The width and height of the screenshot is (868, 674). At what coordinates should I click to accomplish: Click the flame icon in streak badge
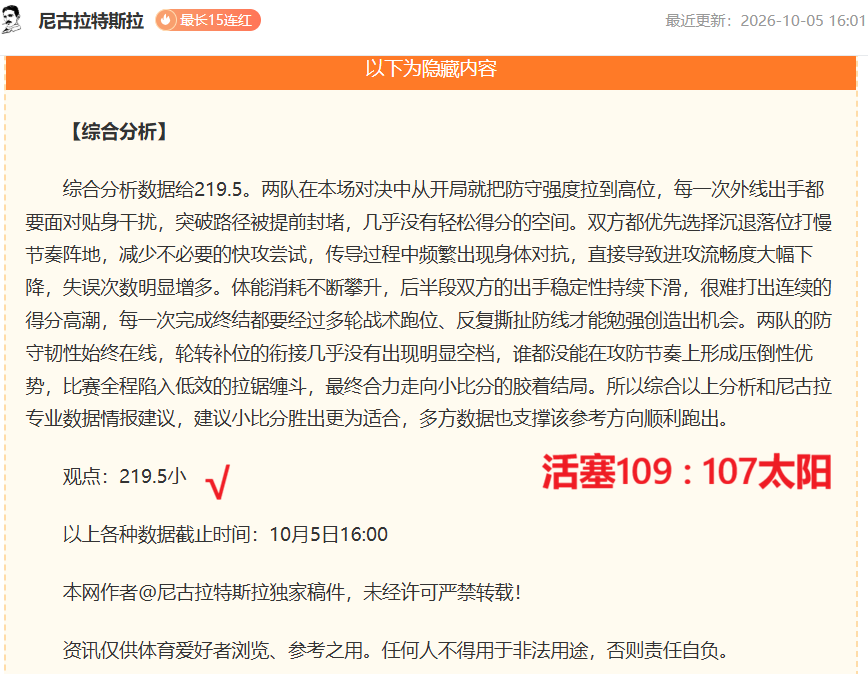165,20
